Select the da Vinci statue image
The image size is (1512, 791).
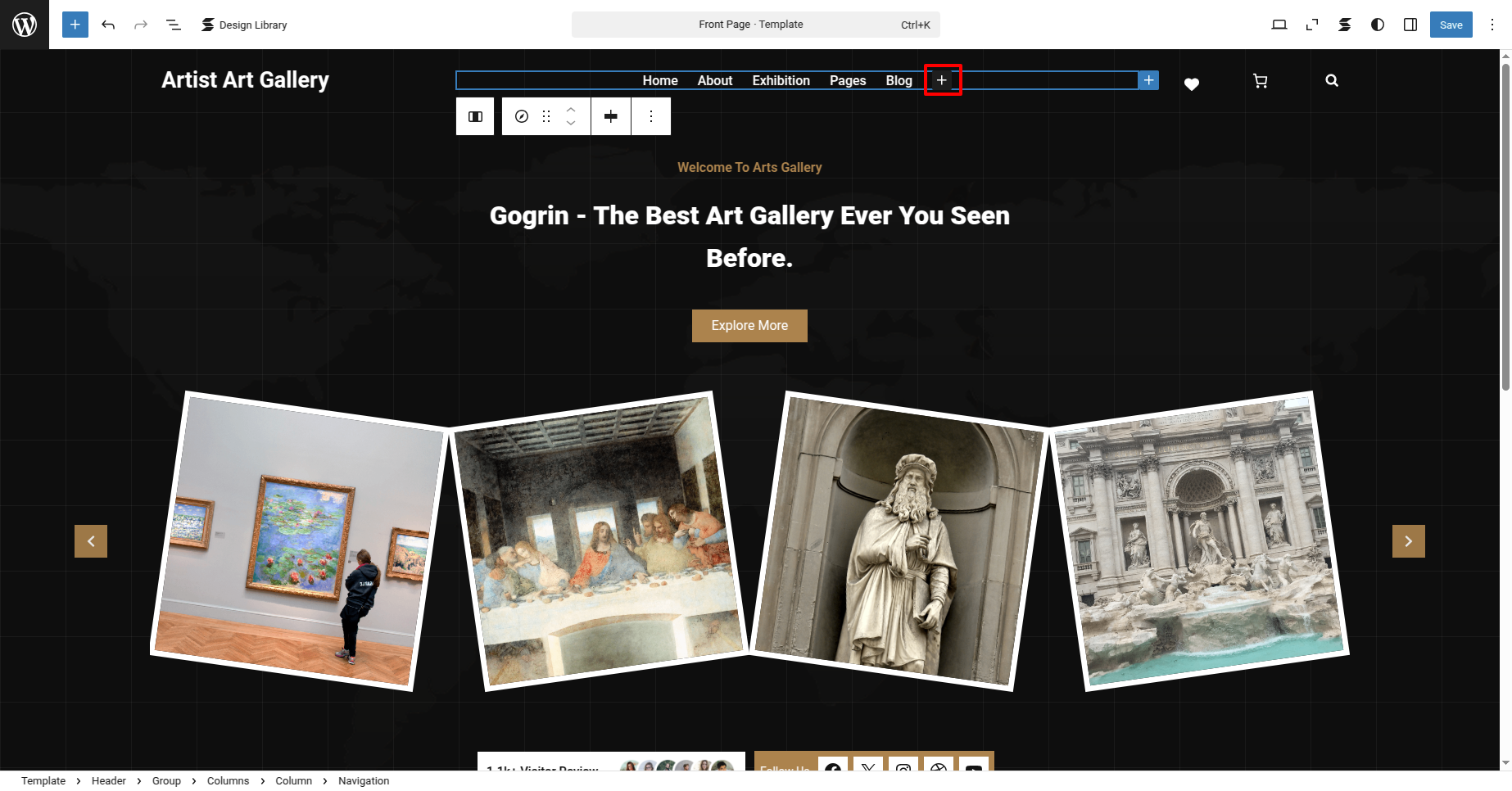(x=899, y=541)
